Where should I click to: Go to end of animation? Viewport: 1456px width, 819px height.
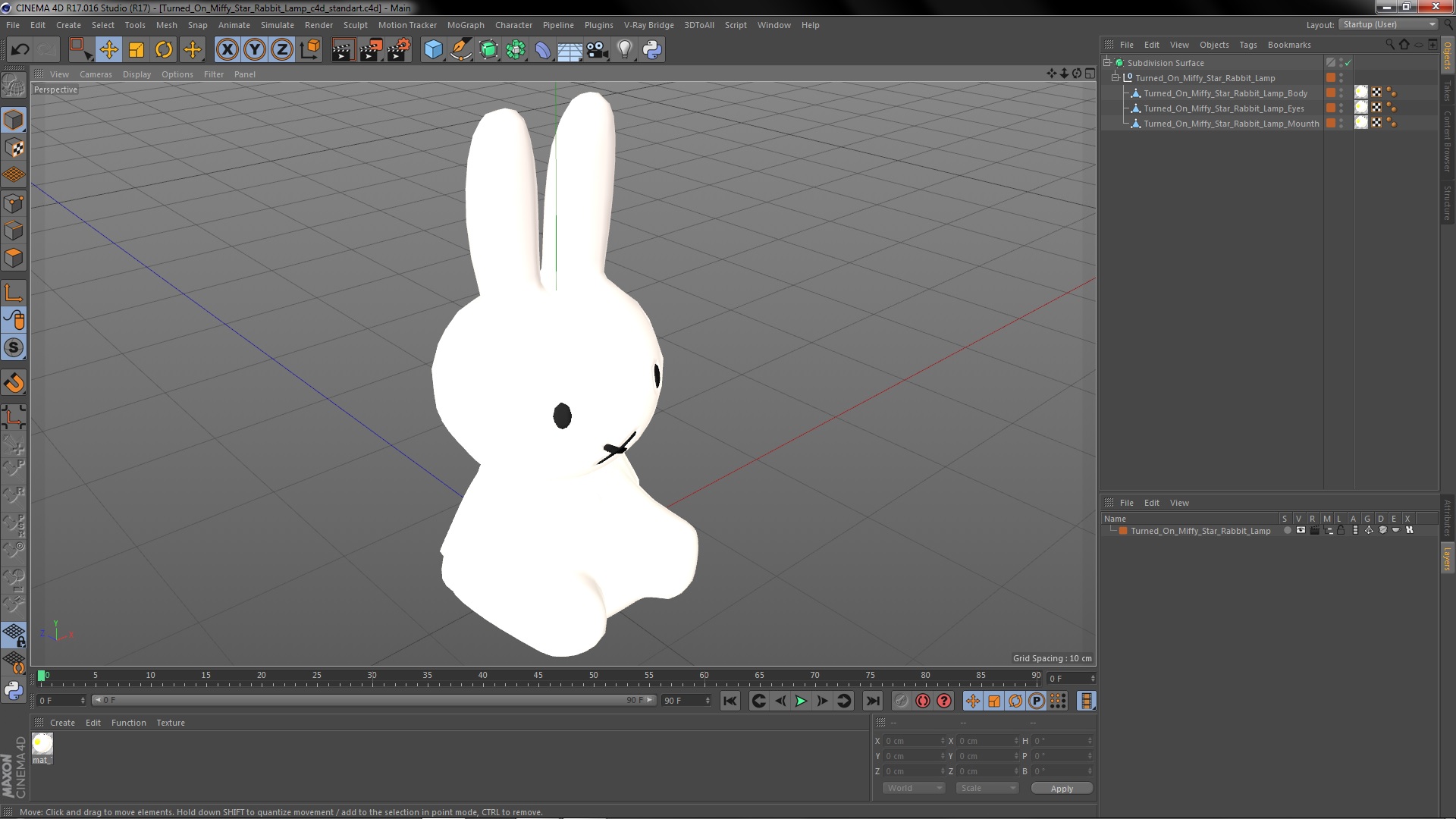(873, 701)
